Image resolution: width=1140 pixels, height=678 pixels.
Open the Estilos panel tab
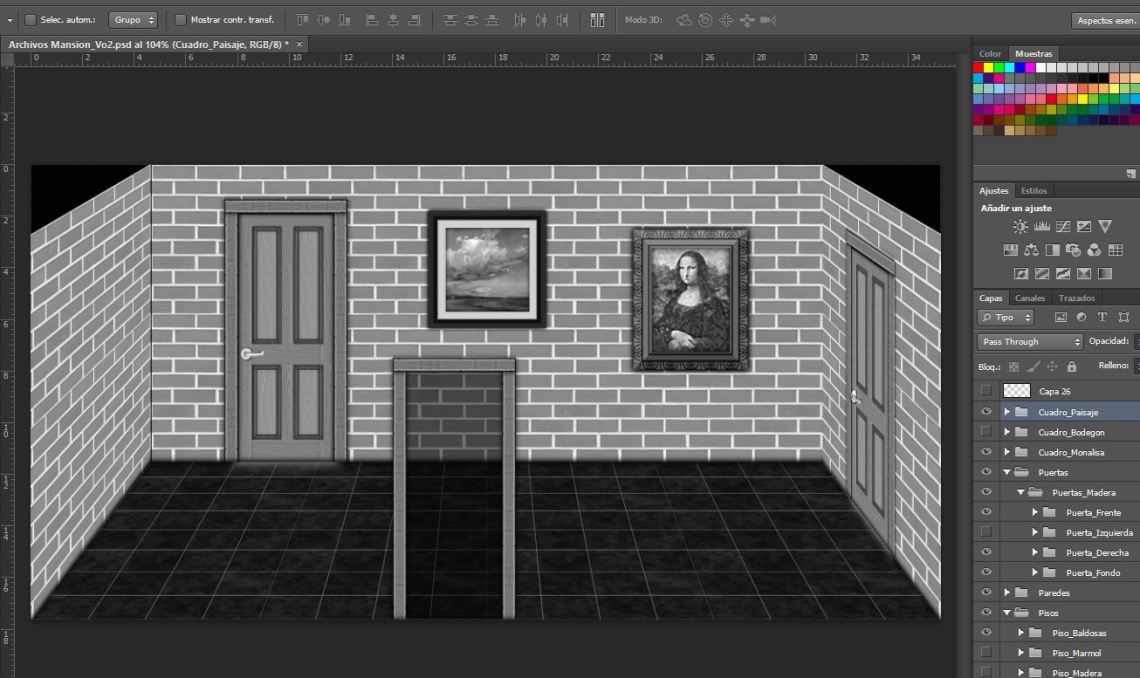coord(1033,190)
